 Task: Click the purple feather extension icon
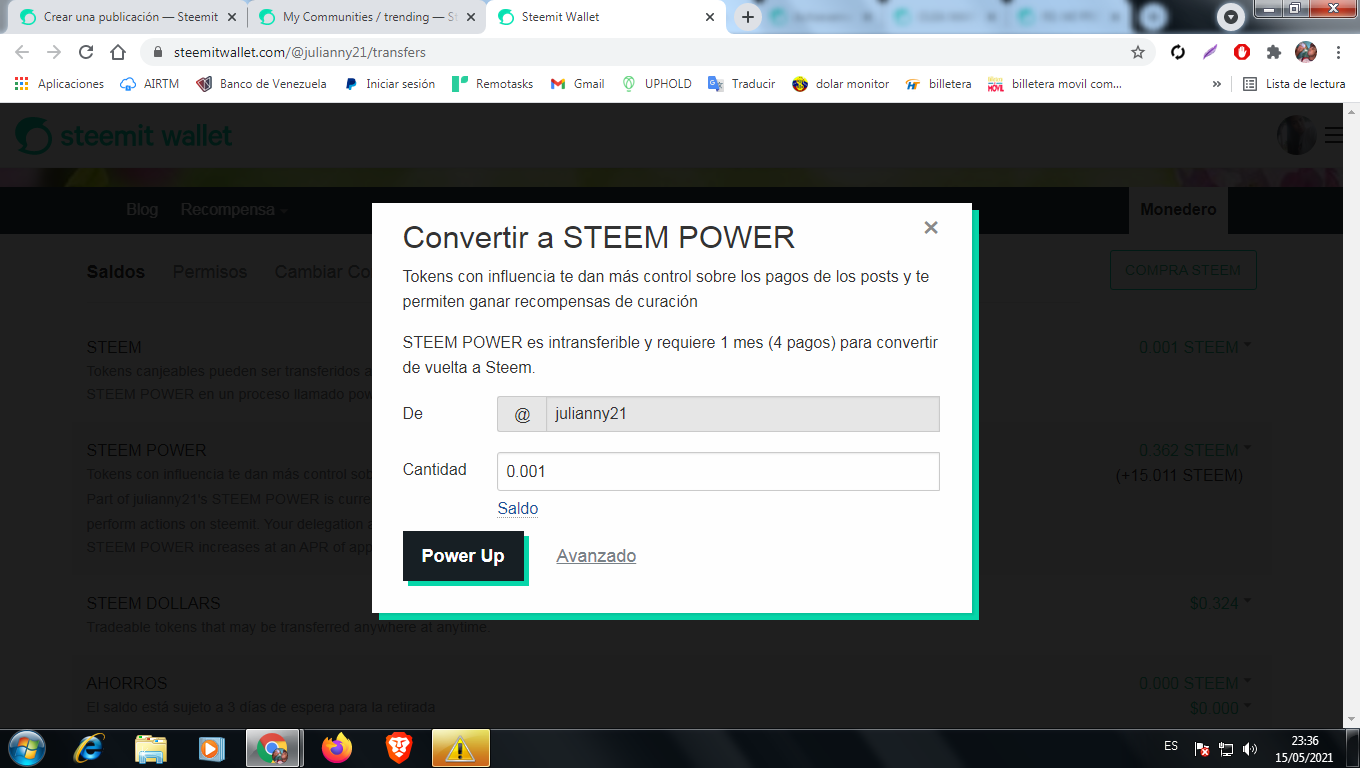coord(1210,52)
